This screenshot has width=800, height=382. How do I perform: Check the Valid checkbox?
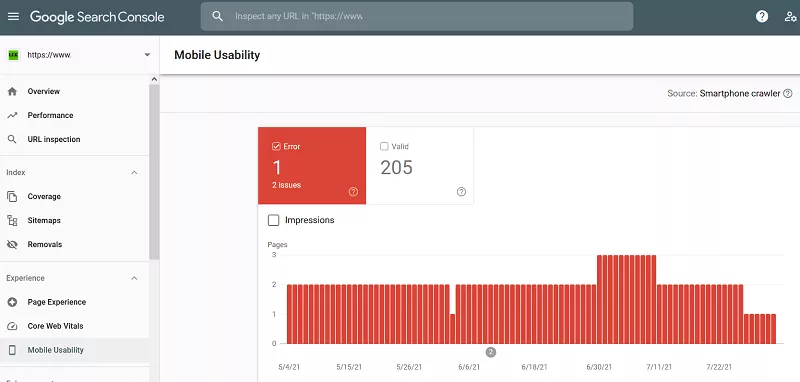[384, 146]
